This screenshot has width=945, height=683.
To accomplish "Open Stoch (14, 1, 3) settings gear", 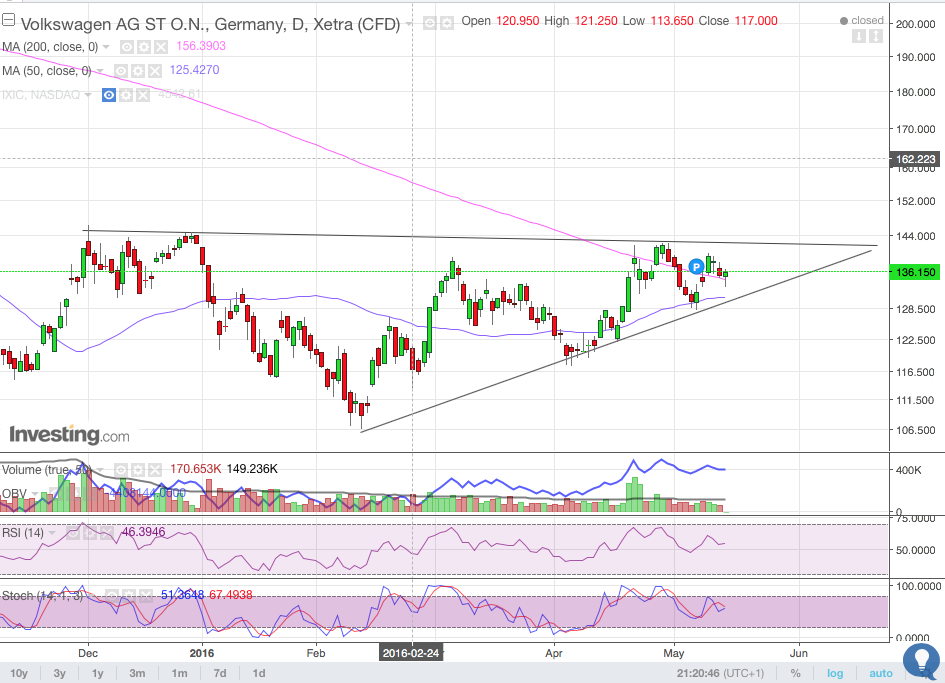I will [129, 596].
